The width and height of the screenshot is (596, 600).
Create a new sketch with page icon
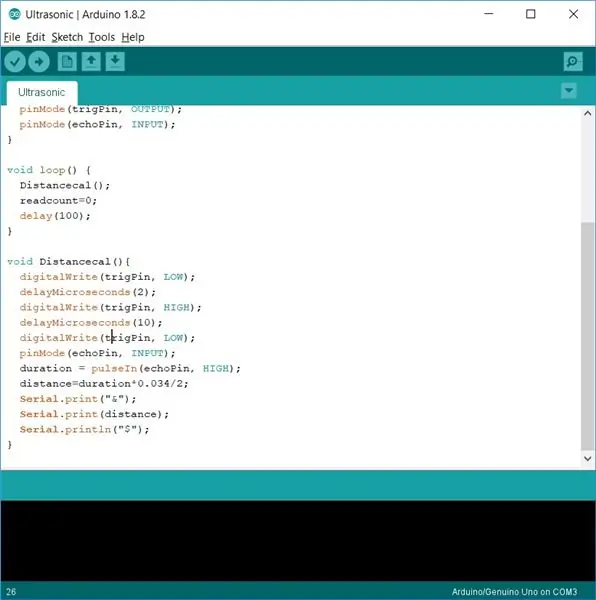[x=67, y=61]
